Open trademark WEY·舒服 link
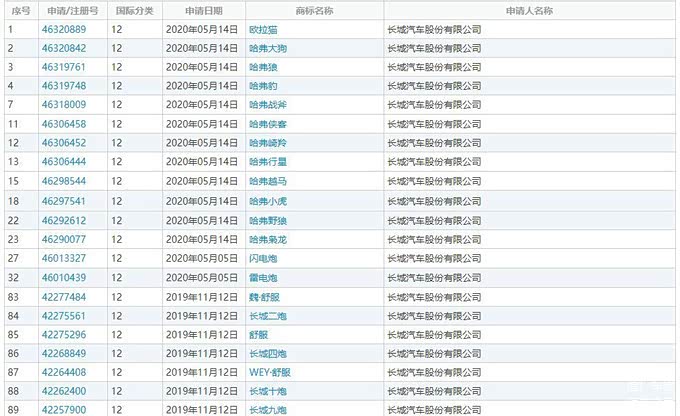680x416 pixels. tap(270, 372)
